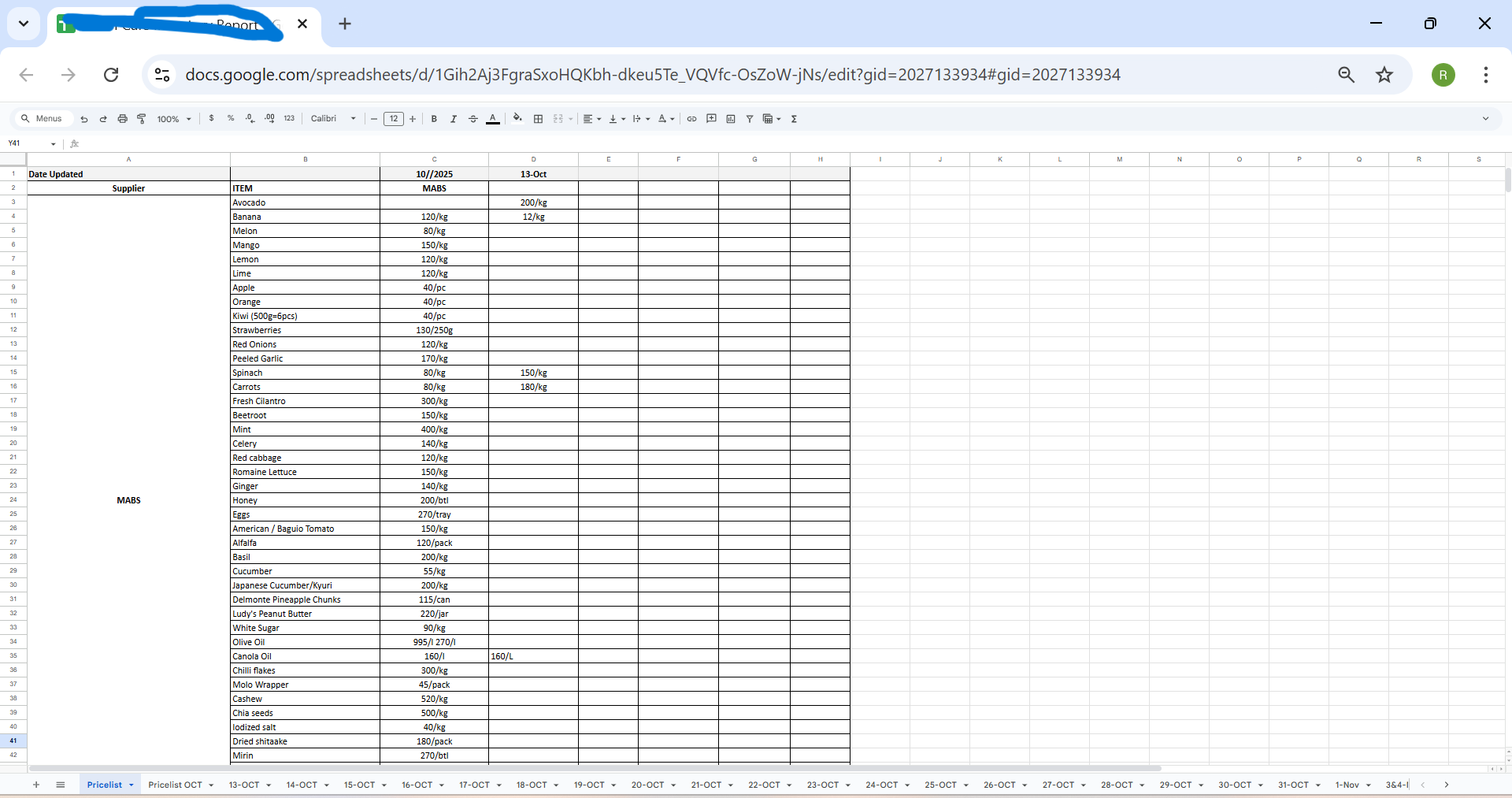
Task: Open the Chrome profile avatar R
Action: point(1443,75)
